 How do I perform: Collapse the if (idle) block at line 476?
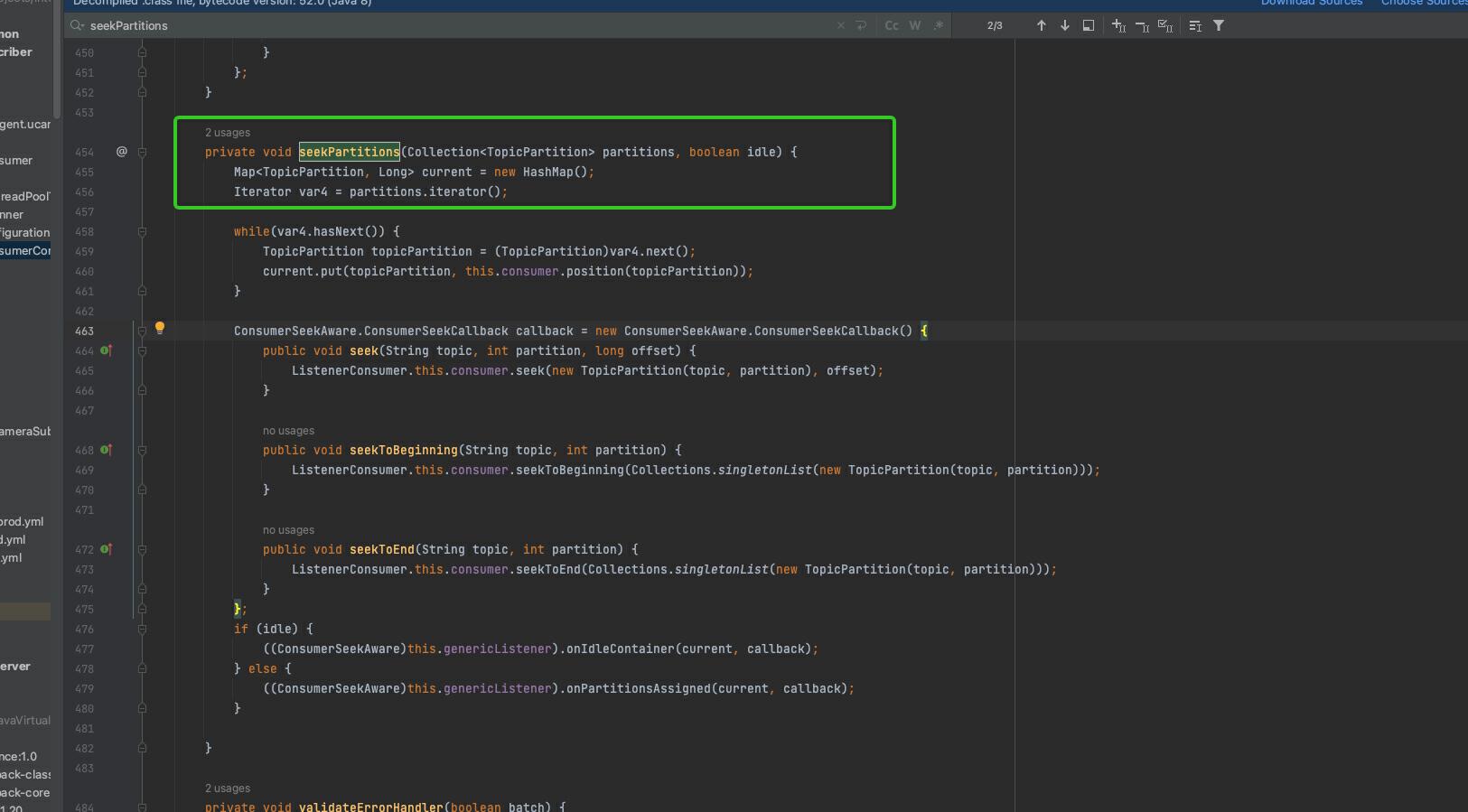pos(142,629)
